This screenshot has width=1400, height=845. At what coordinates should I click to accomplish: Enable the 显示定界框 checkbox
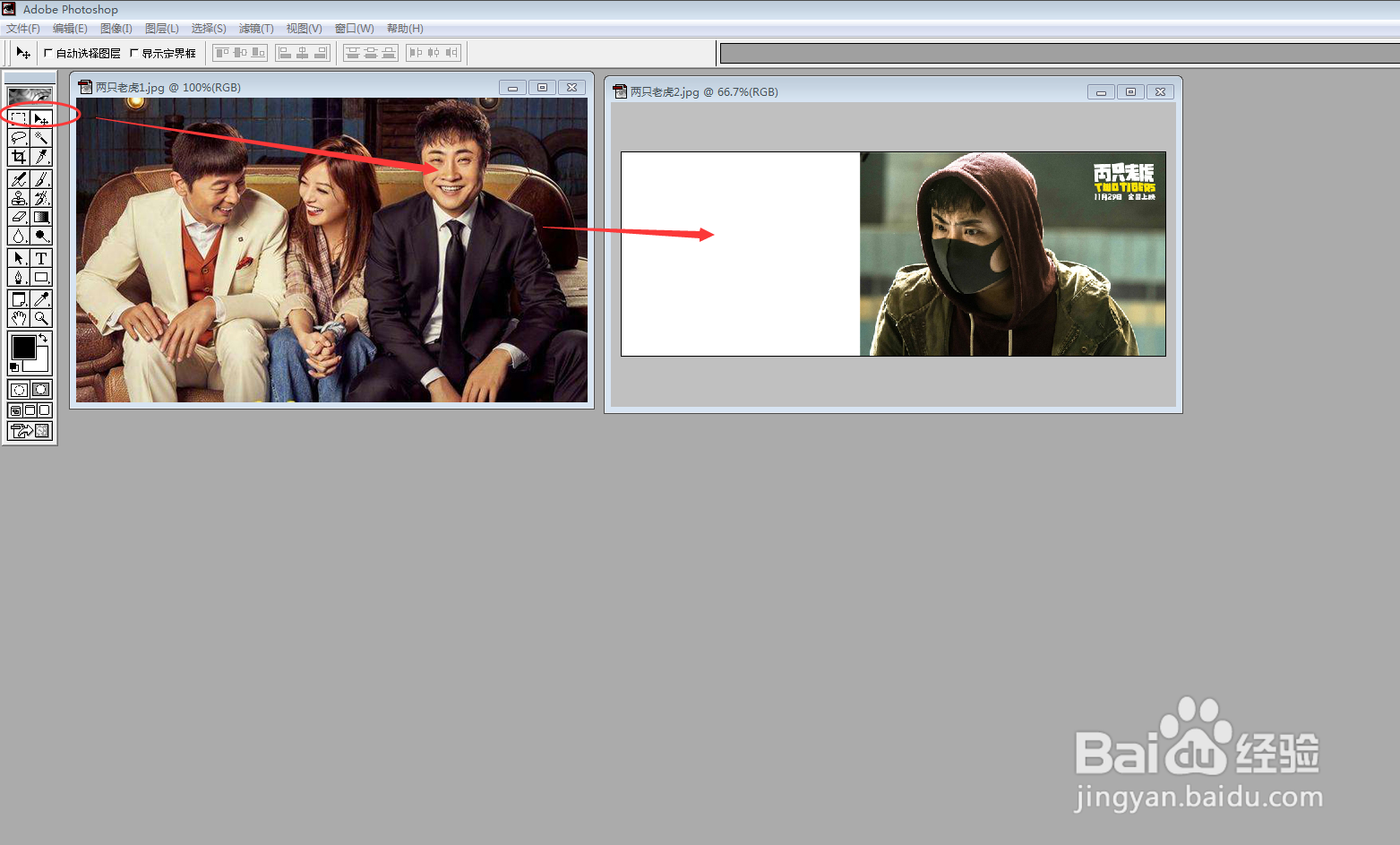point(134,53)
